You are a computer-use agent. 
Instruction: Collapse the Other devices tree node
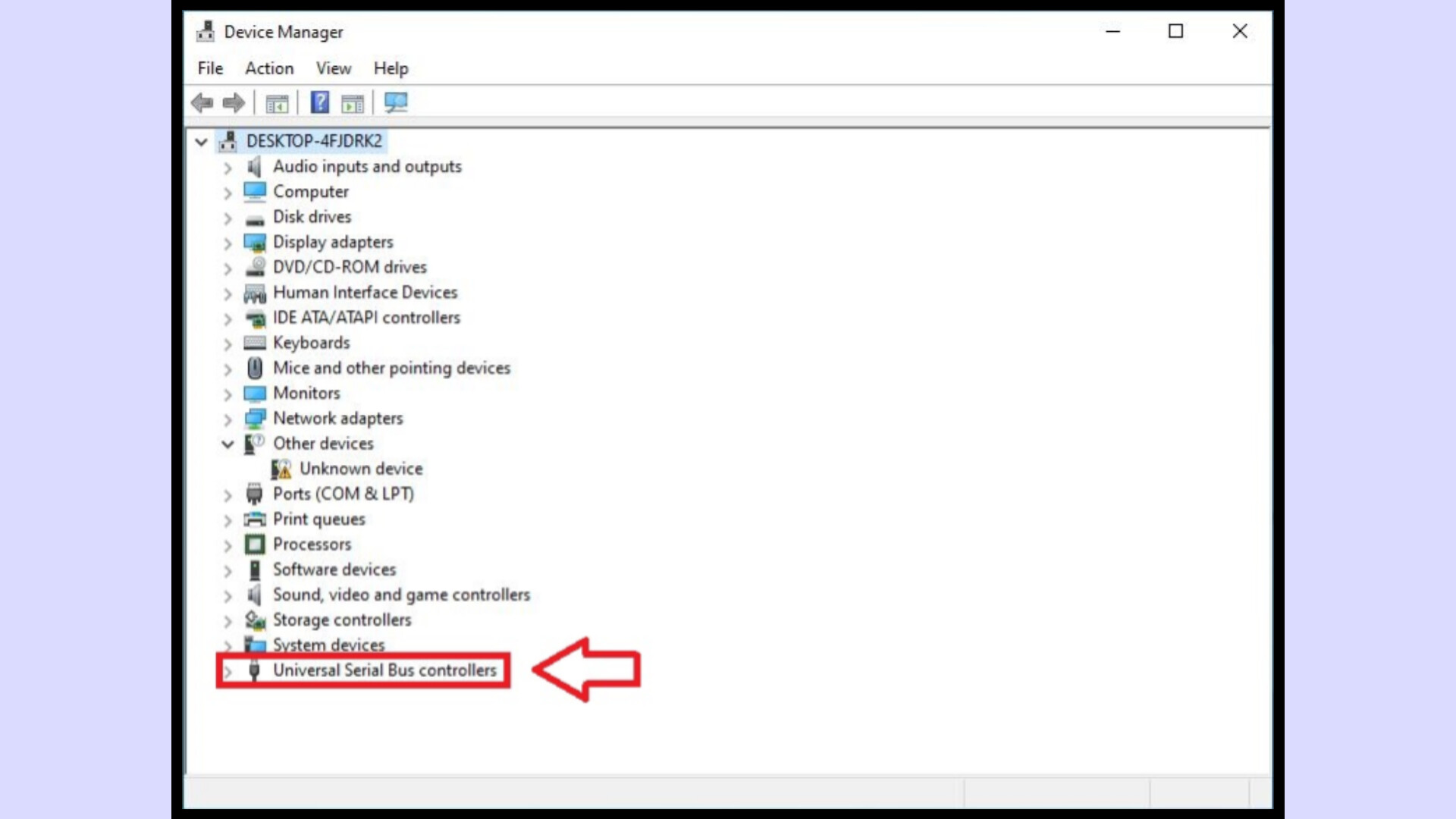227,443
